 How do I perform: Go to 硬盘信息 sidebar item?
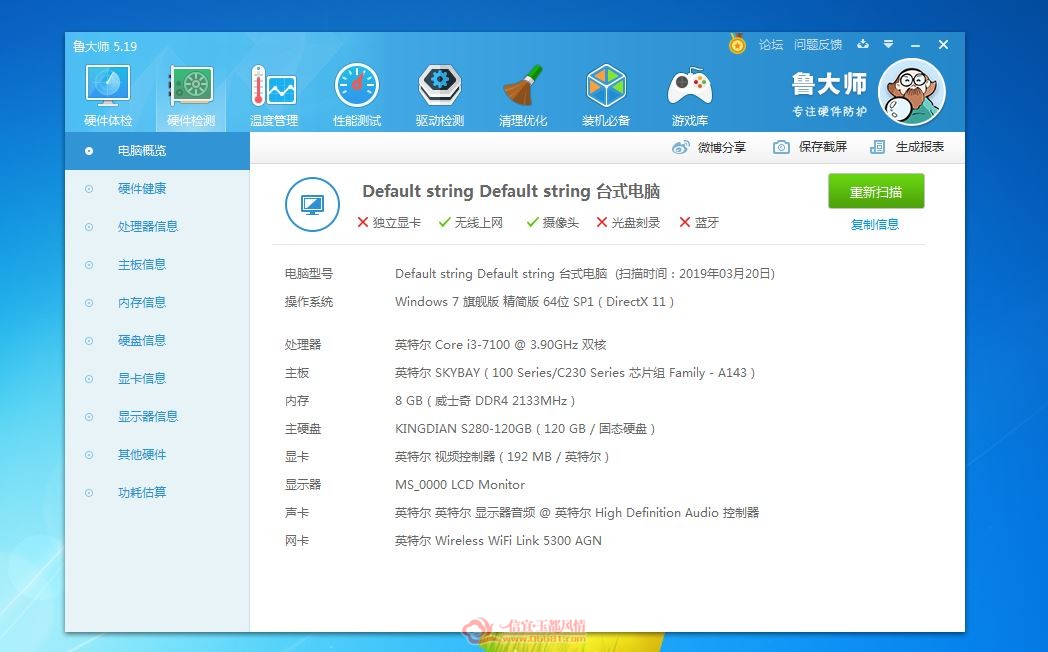157,341
